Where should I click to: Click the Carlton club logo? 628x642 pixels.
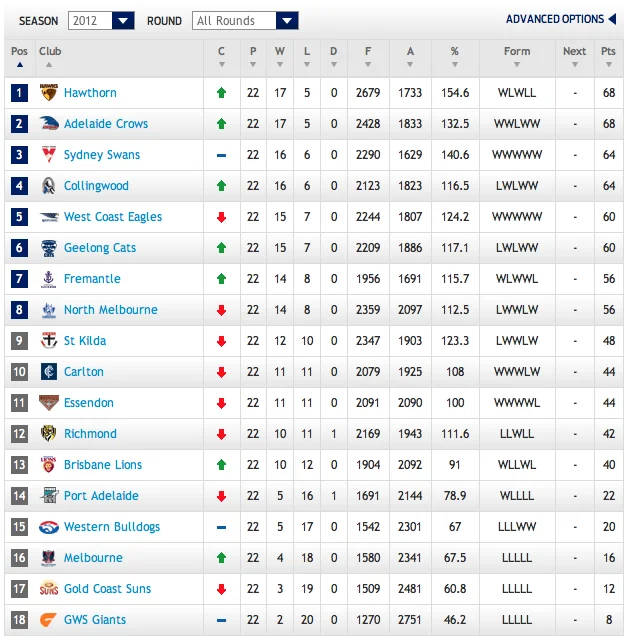(49, 372)
